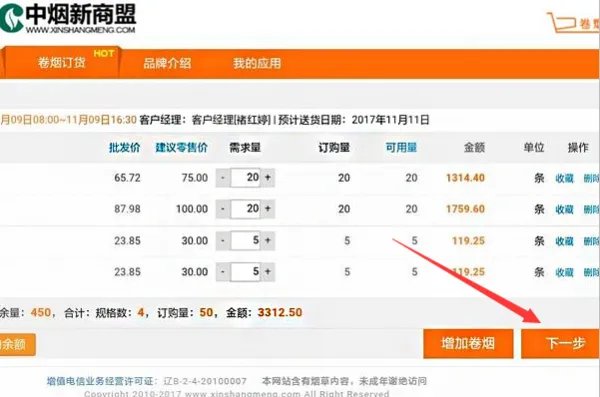Click the 下一步 button
The image size is (600, 397).
pos(560,343)
